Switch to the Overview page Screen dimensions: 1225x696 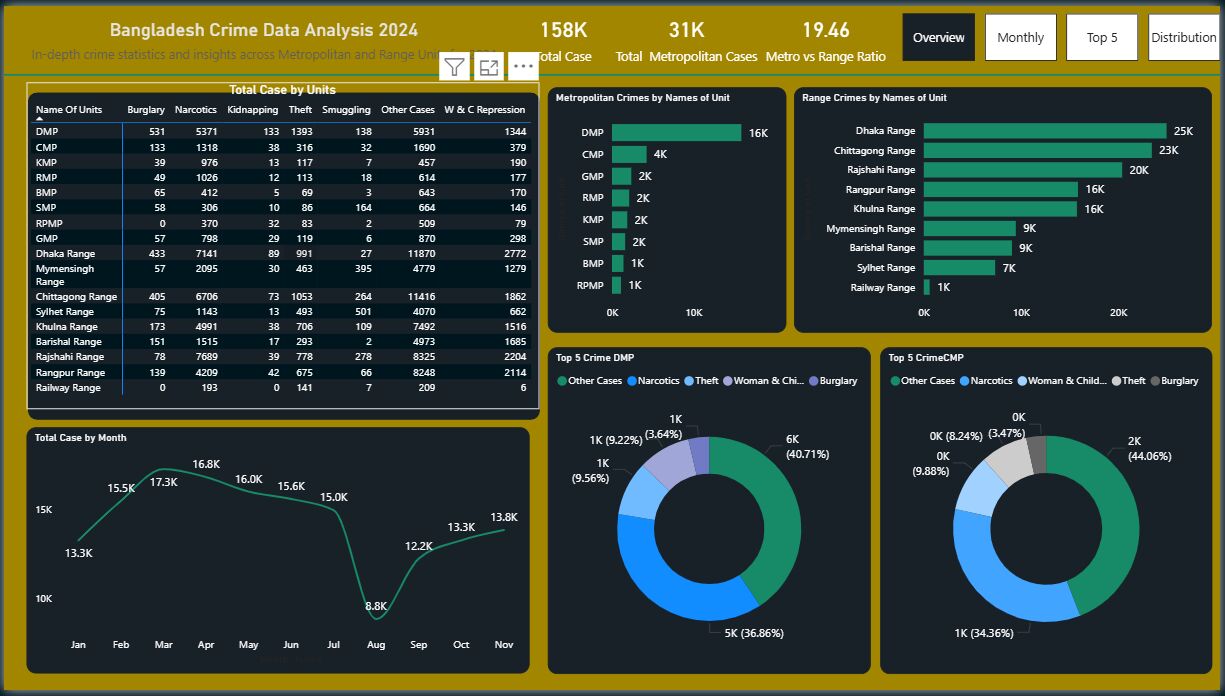[x=939, y=37]
